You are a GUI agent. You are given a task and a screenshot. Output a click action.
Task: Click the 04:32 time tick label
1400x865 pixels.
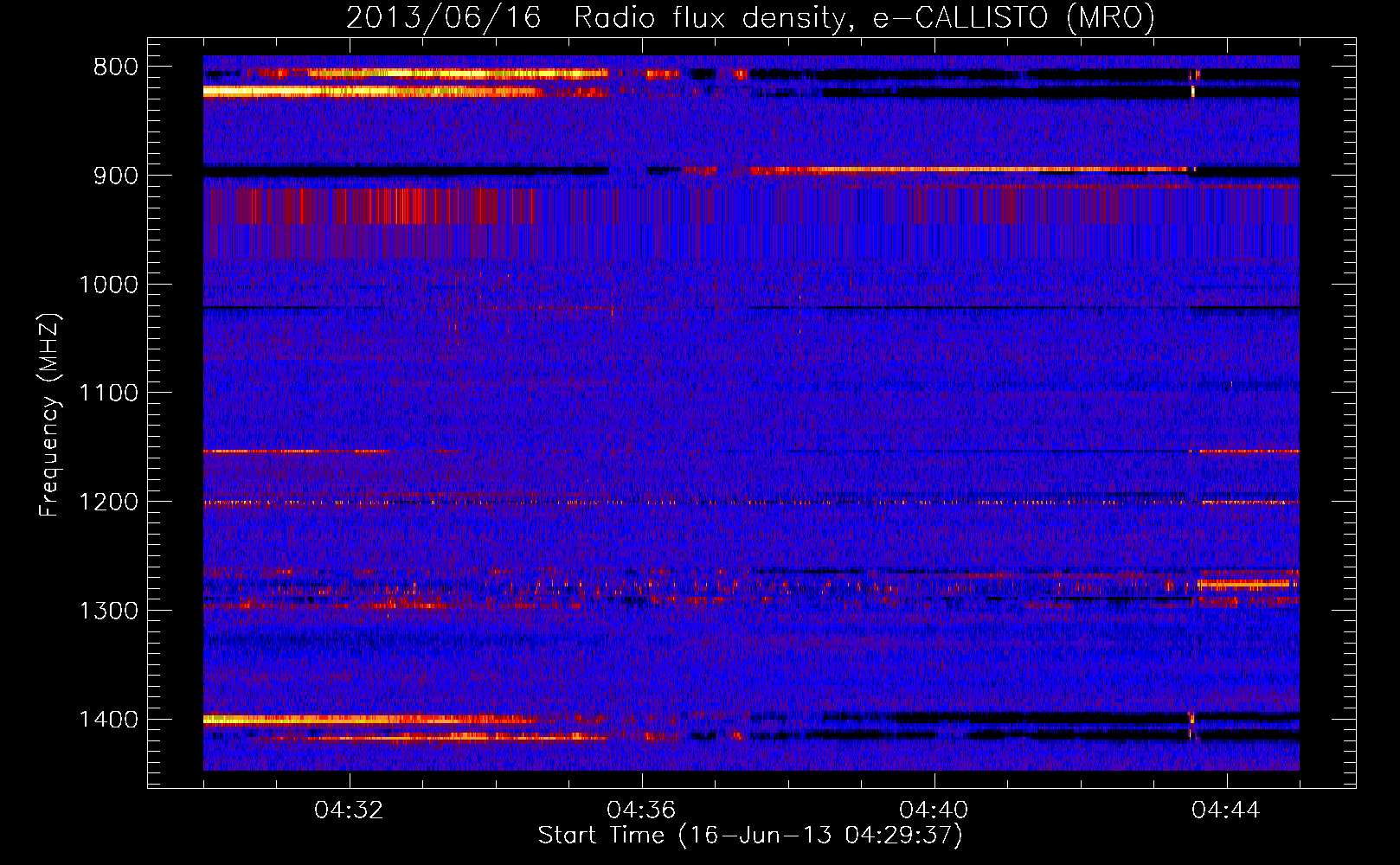tap(349, 811)
